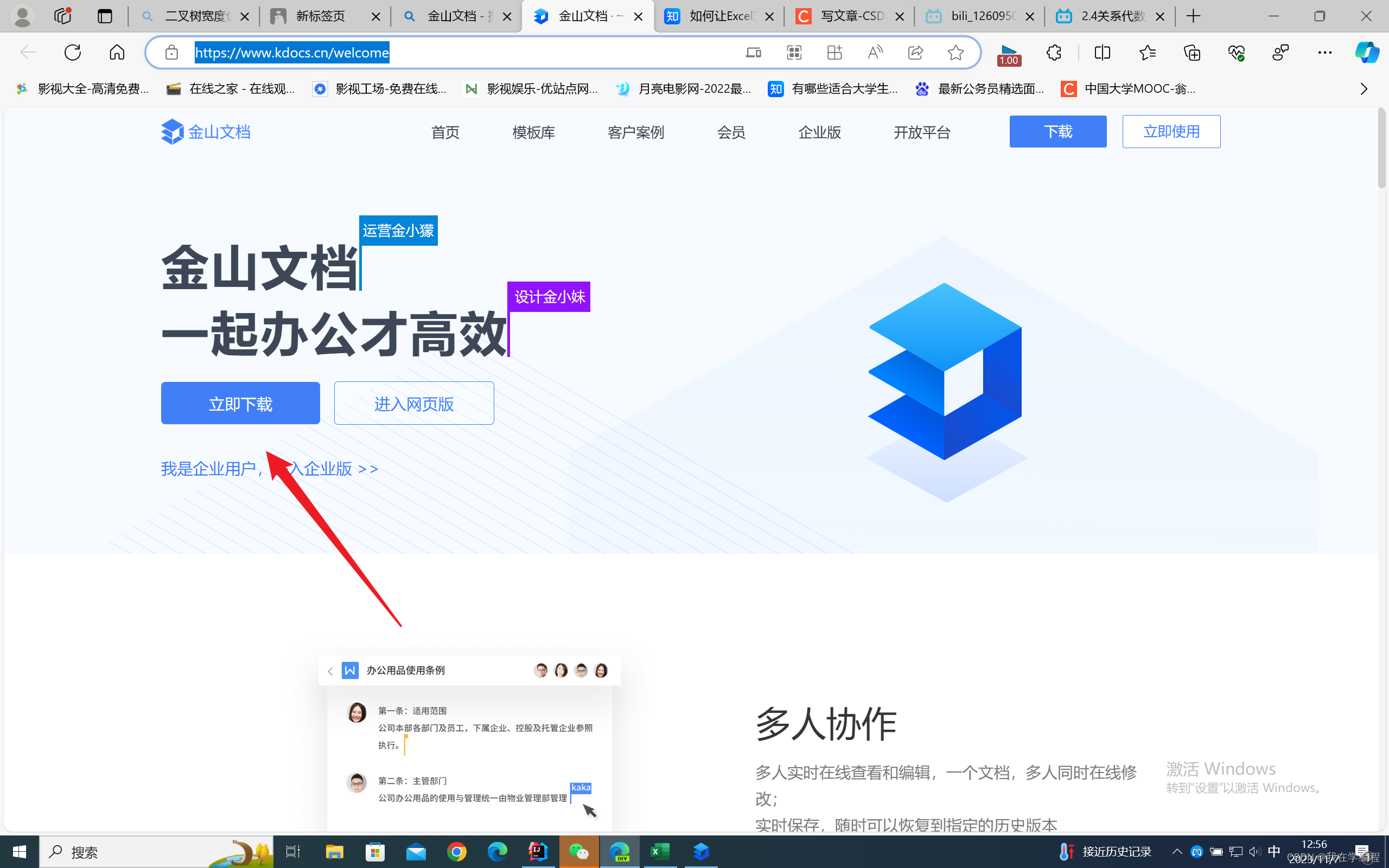Click the read aloud icon in address bar
This screenshot has width=1389, height=868.
(875, 53)
